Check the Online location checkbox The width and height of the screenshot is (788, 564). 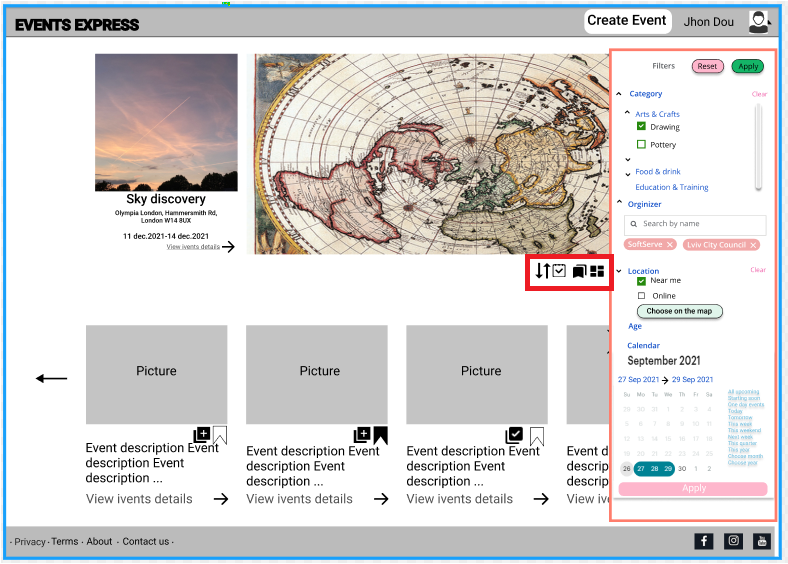641,296
